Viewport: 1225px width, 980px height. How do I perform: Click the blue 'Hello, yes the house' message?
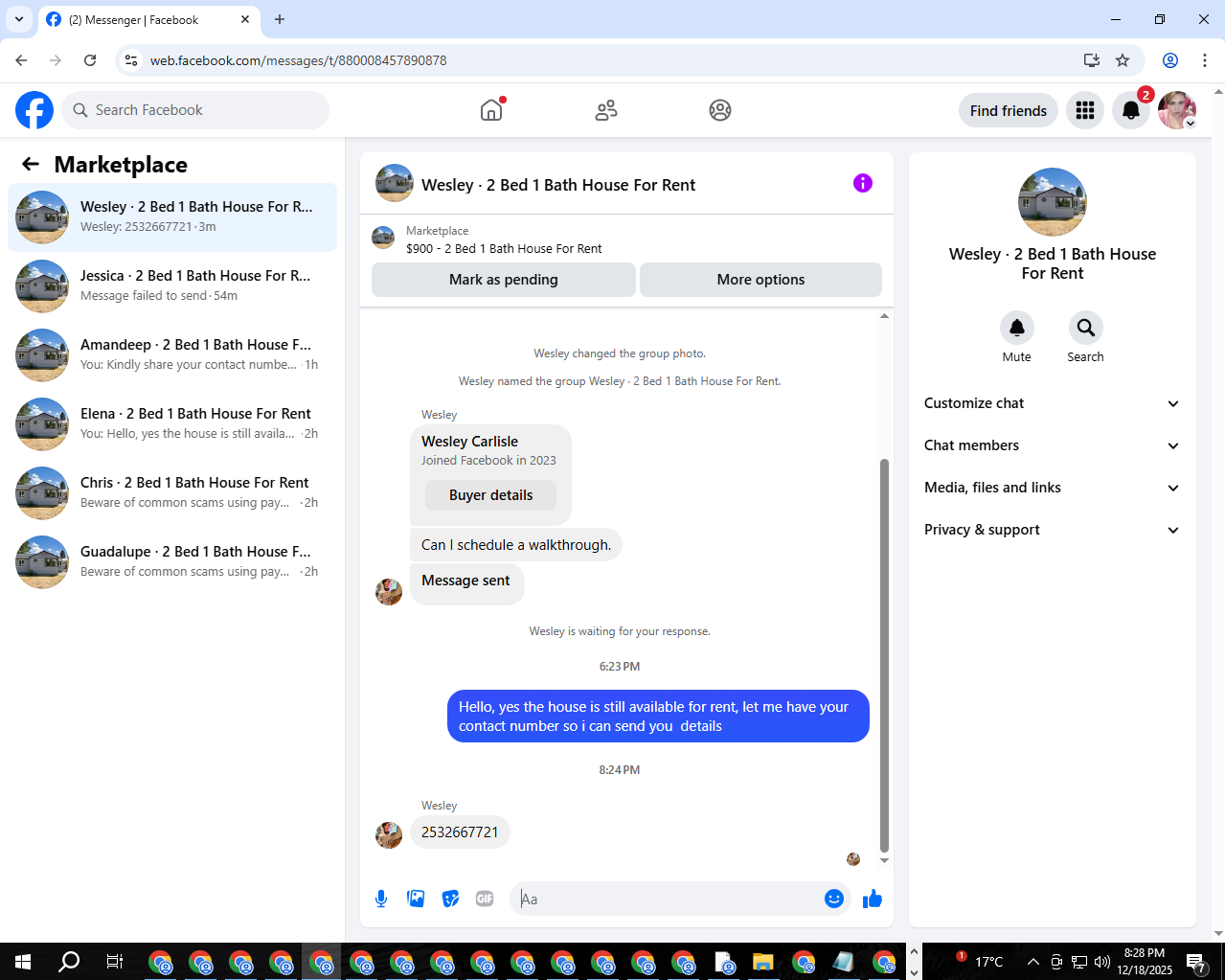[x=658, y=717]
